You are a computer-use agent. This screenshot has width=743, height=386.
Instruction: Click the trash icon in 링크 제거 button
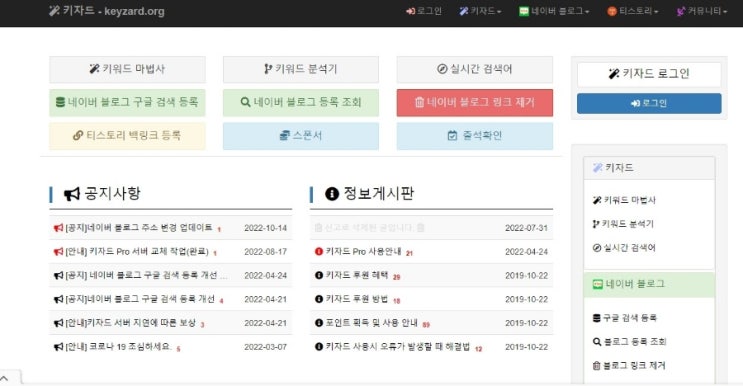pyautogui.click(x=419, y=102)
